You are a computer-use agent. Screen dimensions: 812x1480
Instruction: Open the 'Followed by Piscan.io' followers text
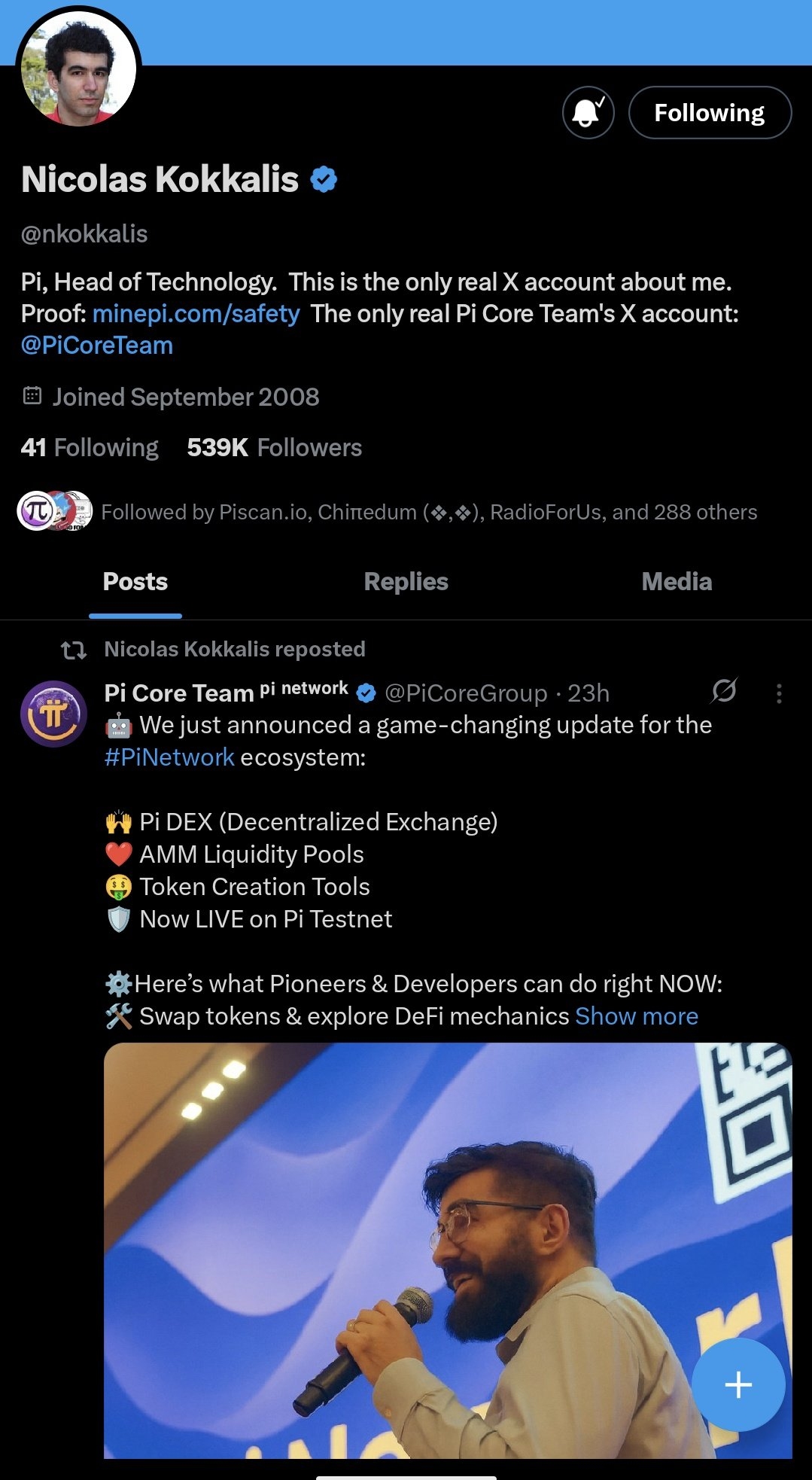(x=429, y=513)
